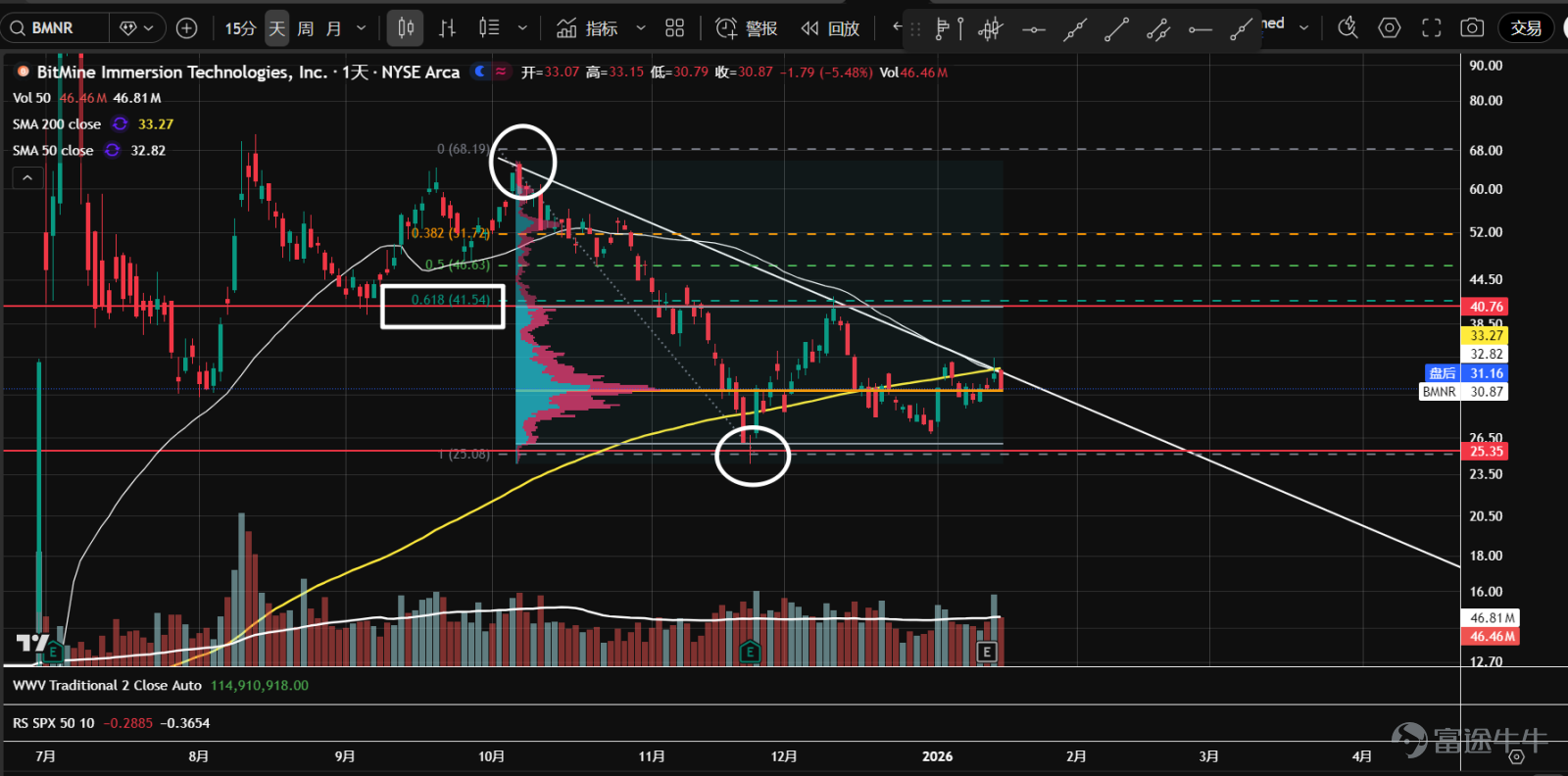Open the 交易 trading panel

pos(1526,28)
